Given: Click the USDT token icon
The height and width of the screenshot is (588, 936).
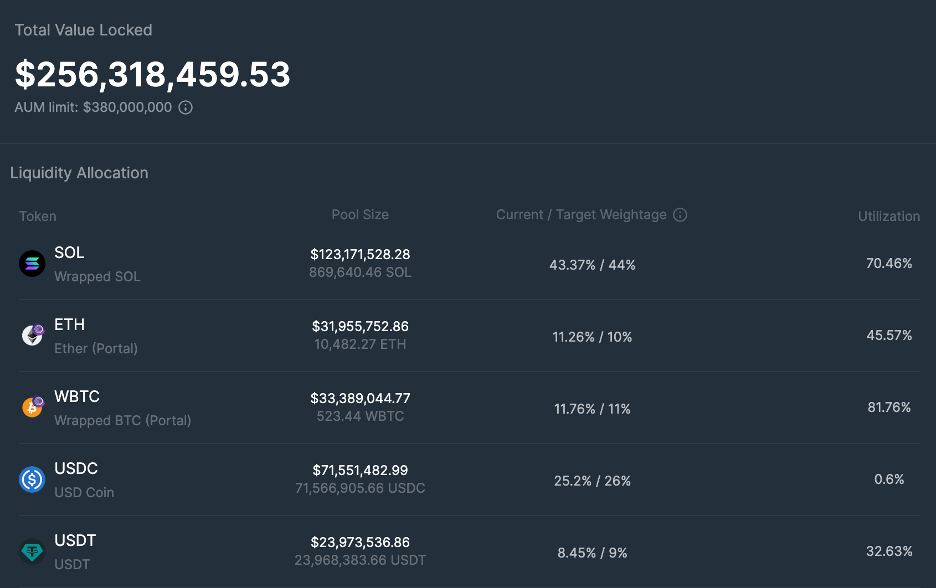Looking at the screenshot, I should point(33,551).
